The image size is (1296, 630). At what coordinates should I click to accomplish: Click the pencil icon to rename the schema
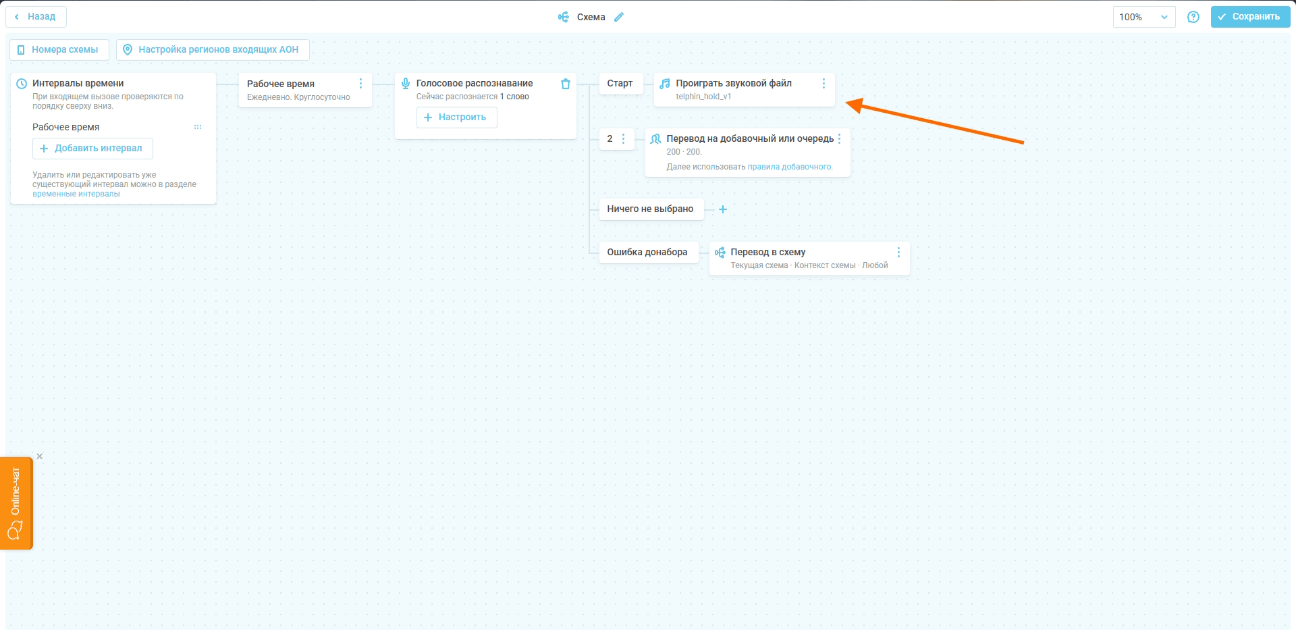619,17
